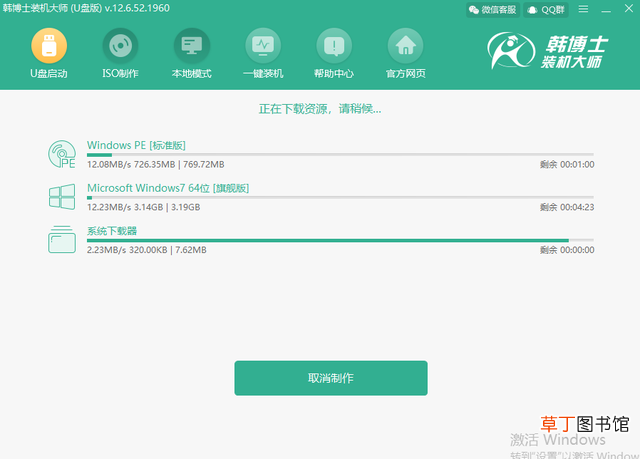Open the U盘启动 mode icon
The width and height of the screenshot is (640, 459).
pos(49,46)
